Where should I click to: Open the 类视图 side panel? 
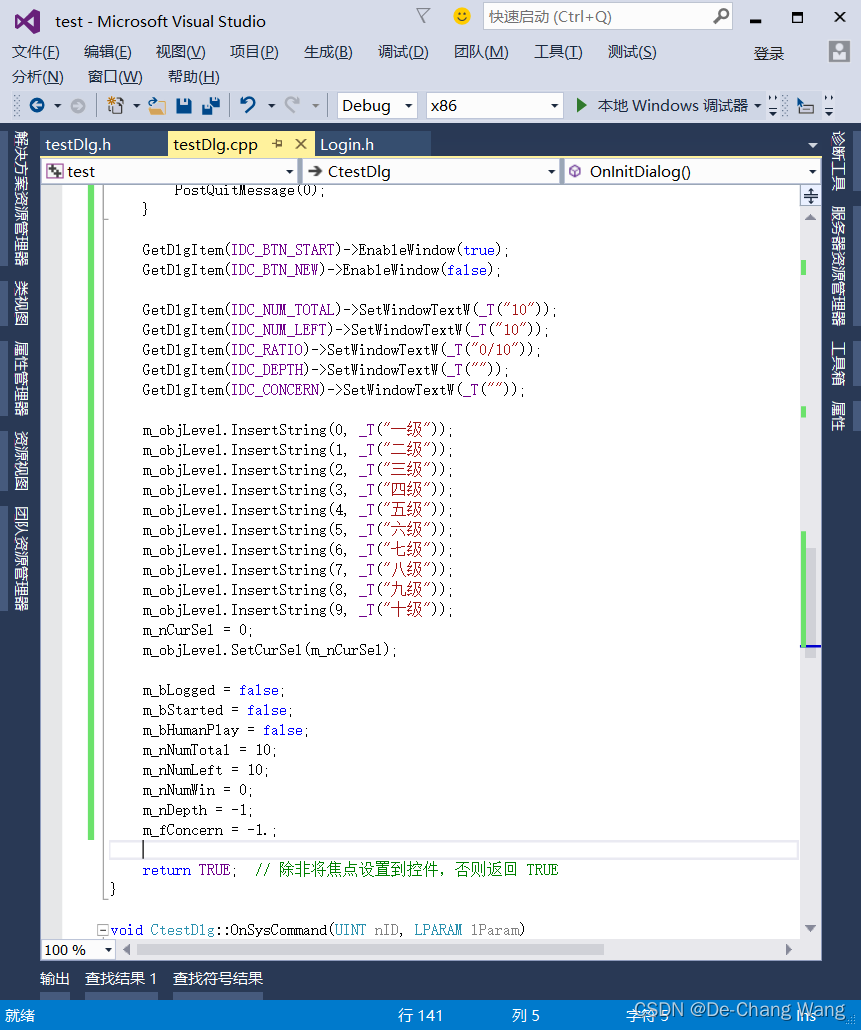coord(22,303)
